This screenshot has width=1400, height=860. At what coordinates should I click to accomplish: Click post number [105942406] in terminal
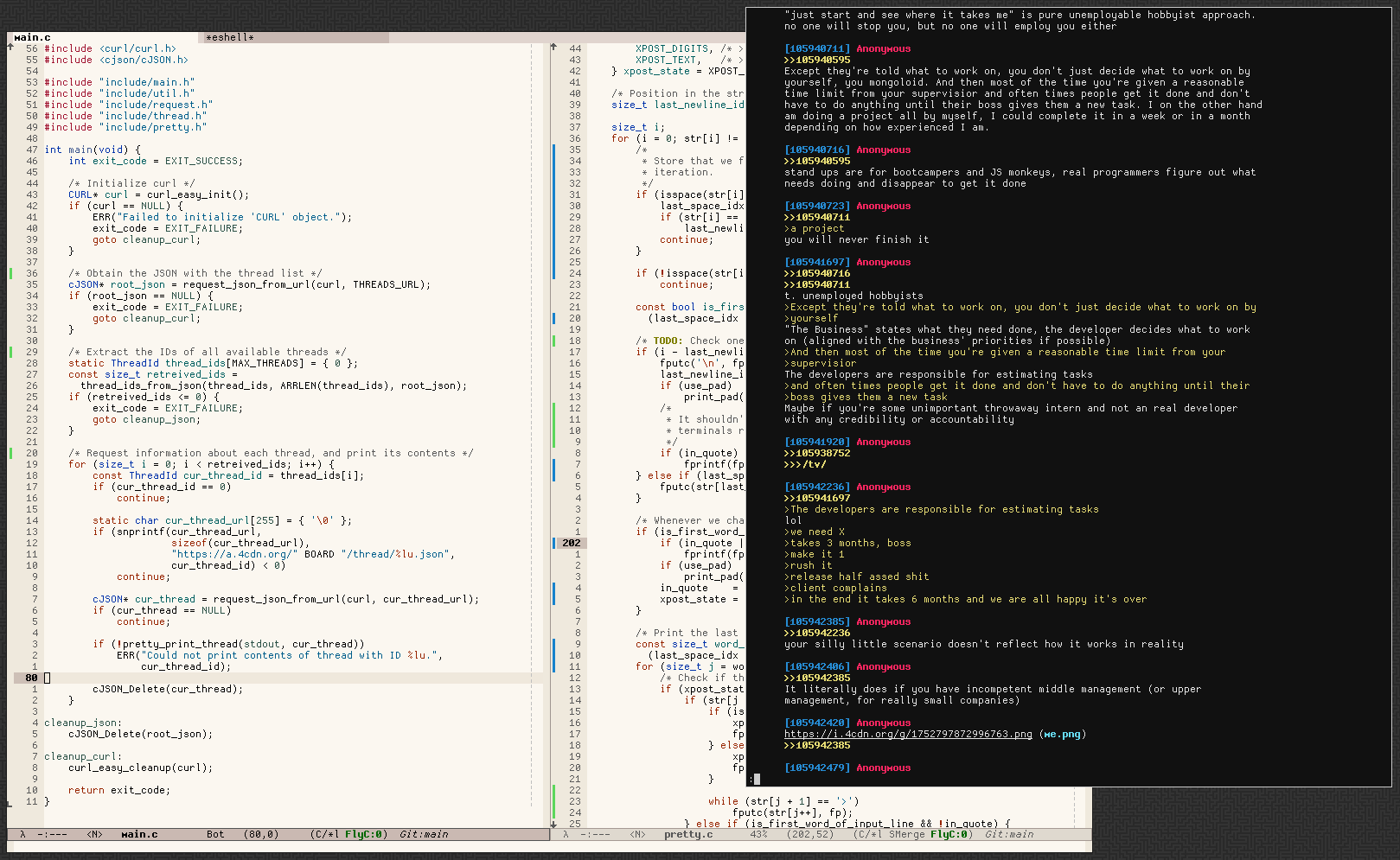[817, 666]
